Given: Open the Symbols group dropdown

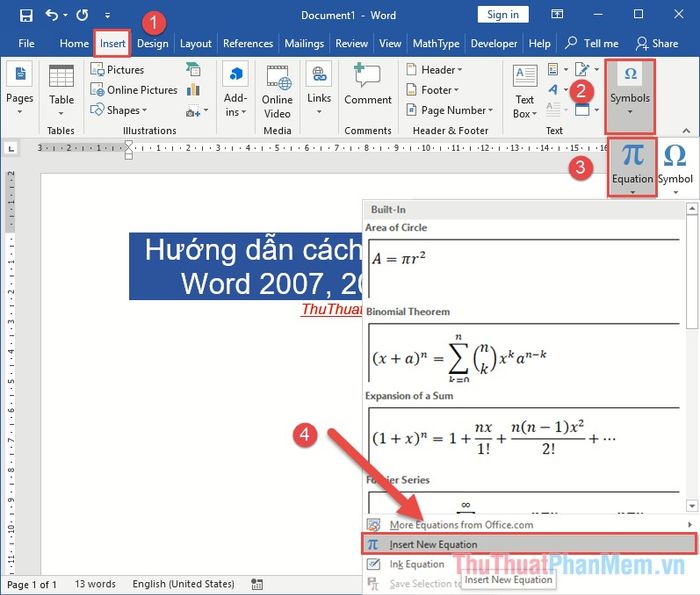Looking at the screenshot, I should 630,96.
